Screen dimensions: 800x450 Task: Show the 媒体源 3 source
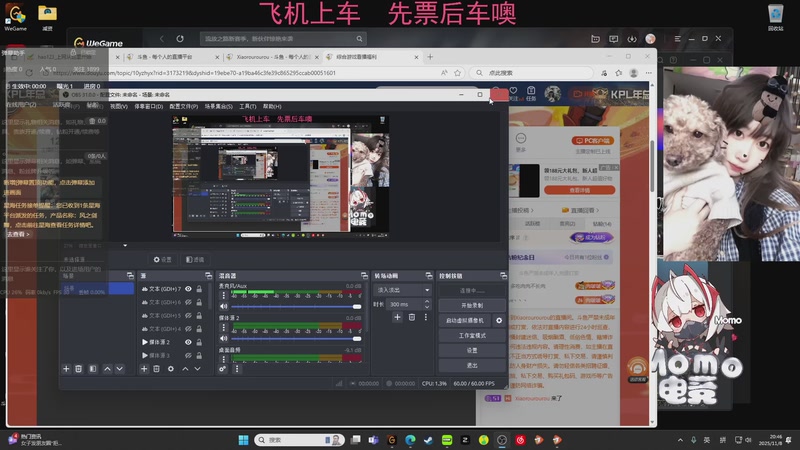tap(188, 355)
